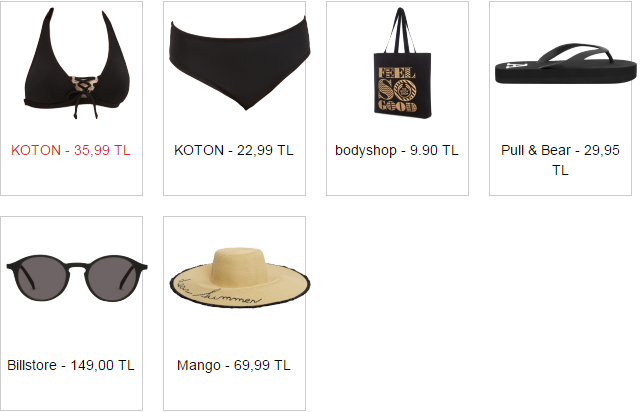Screen dimensions: 643x412
Task: Open the Mango - 69,99 TL link
Action: (x=234, y=365)
